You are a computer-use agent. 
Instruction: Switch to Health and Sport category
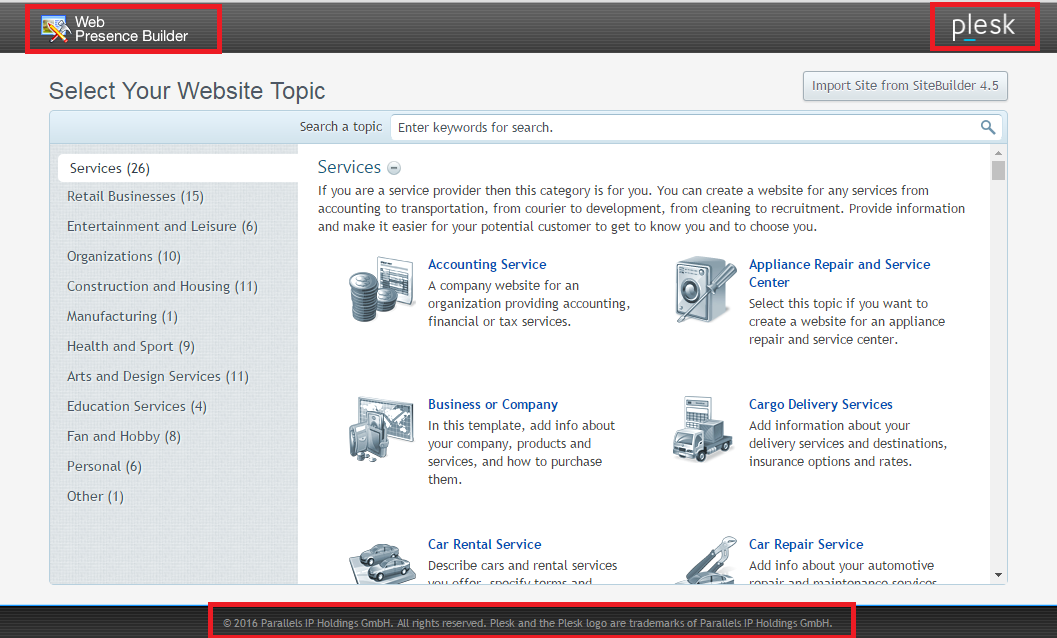click(130, 347)
